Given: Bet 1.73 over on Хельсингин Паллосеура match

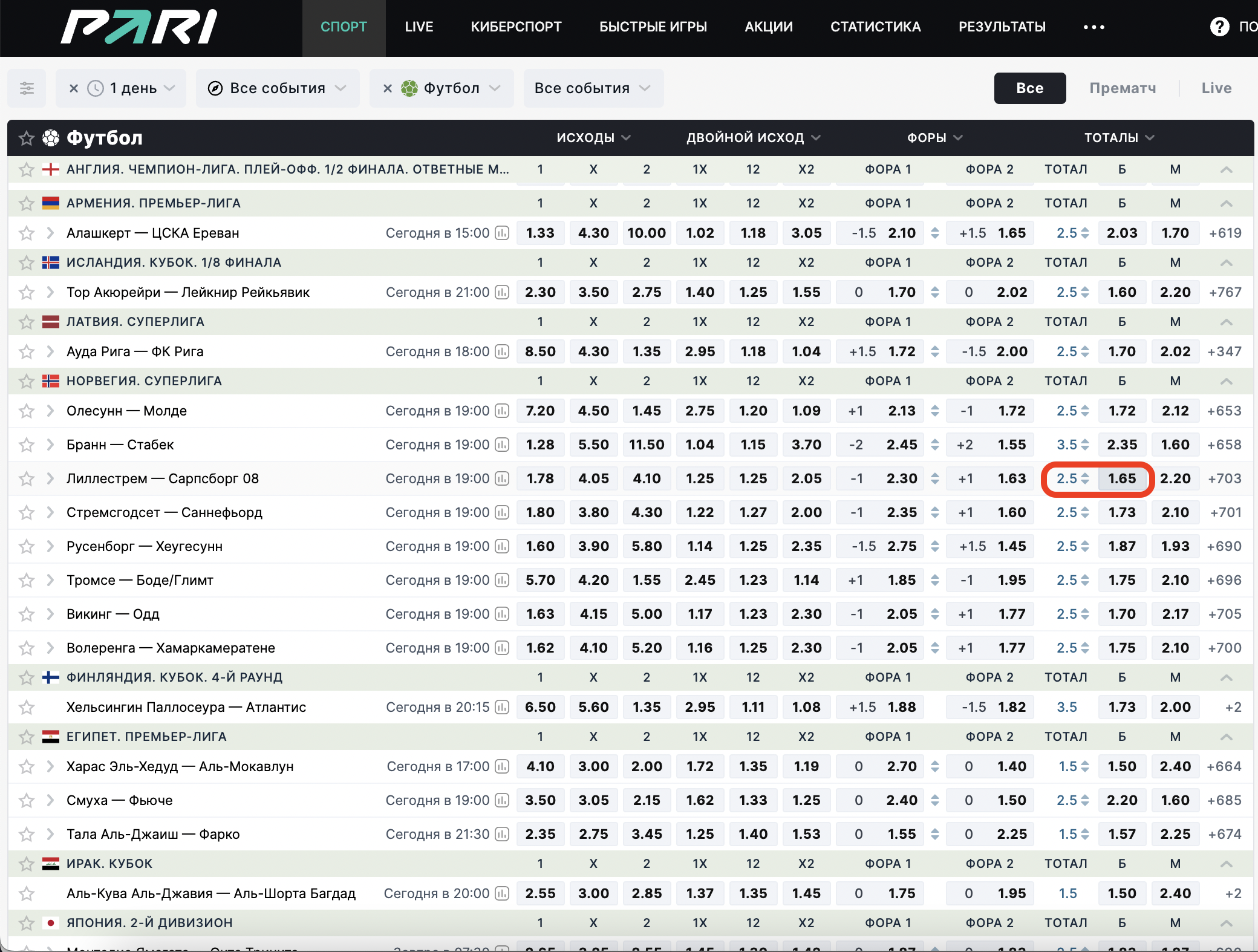Looking at the screenshot, I should click(x=1122, y=707).
